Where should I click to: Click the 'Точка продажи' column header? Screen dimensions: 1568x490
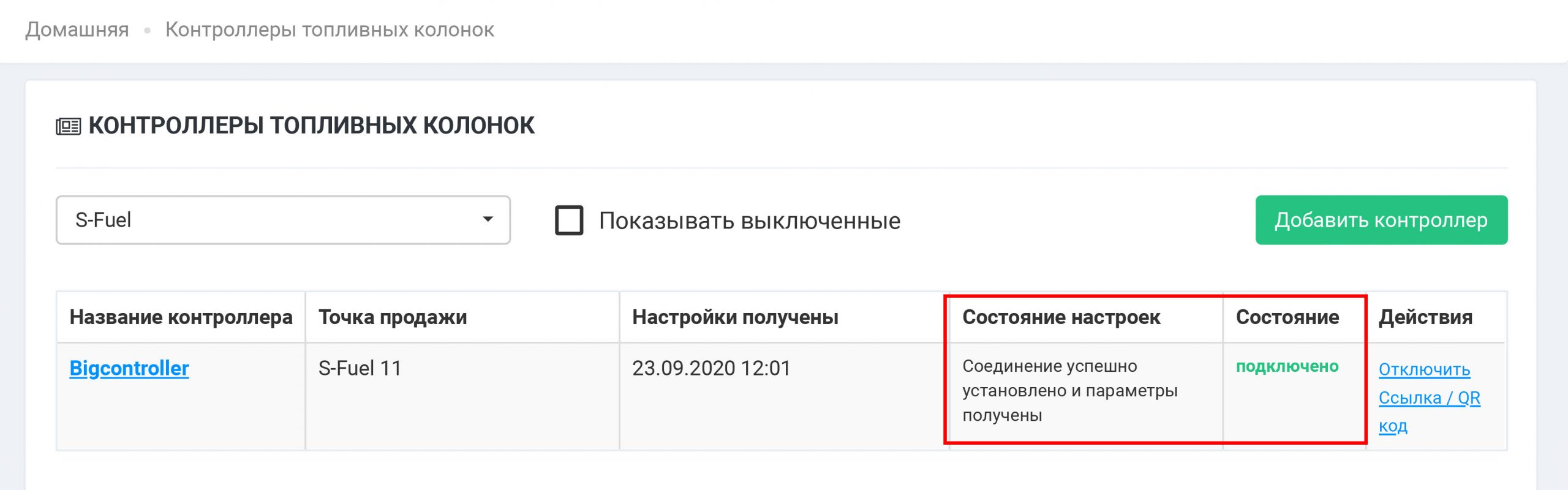[393, 317]
